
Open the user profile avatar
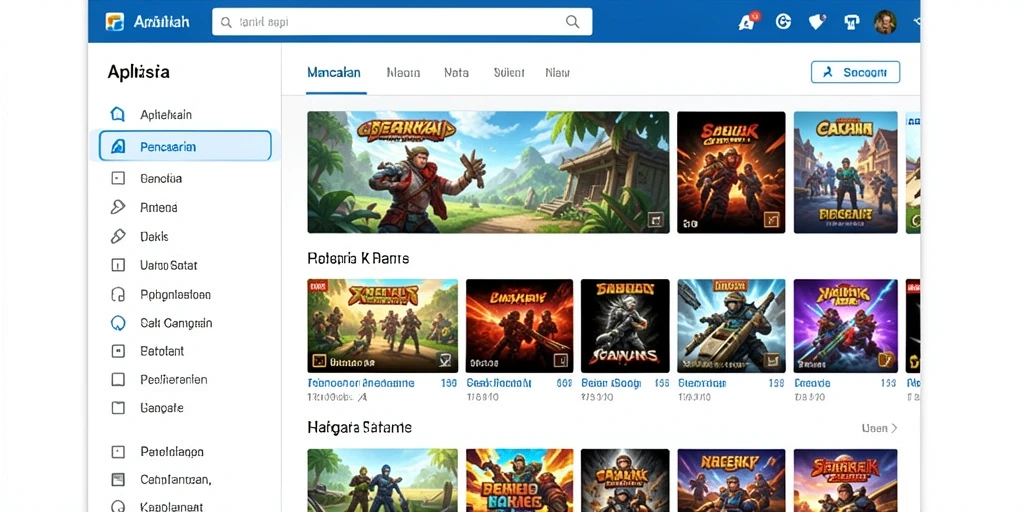coord(886,22)
